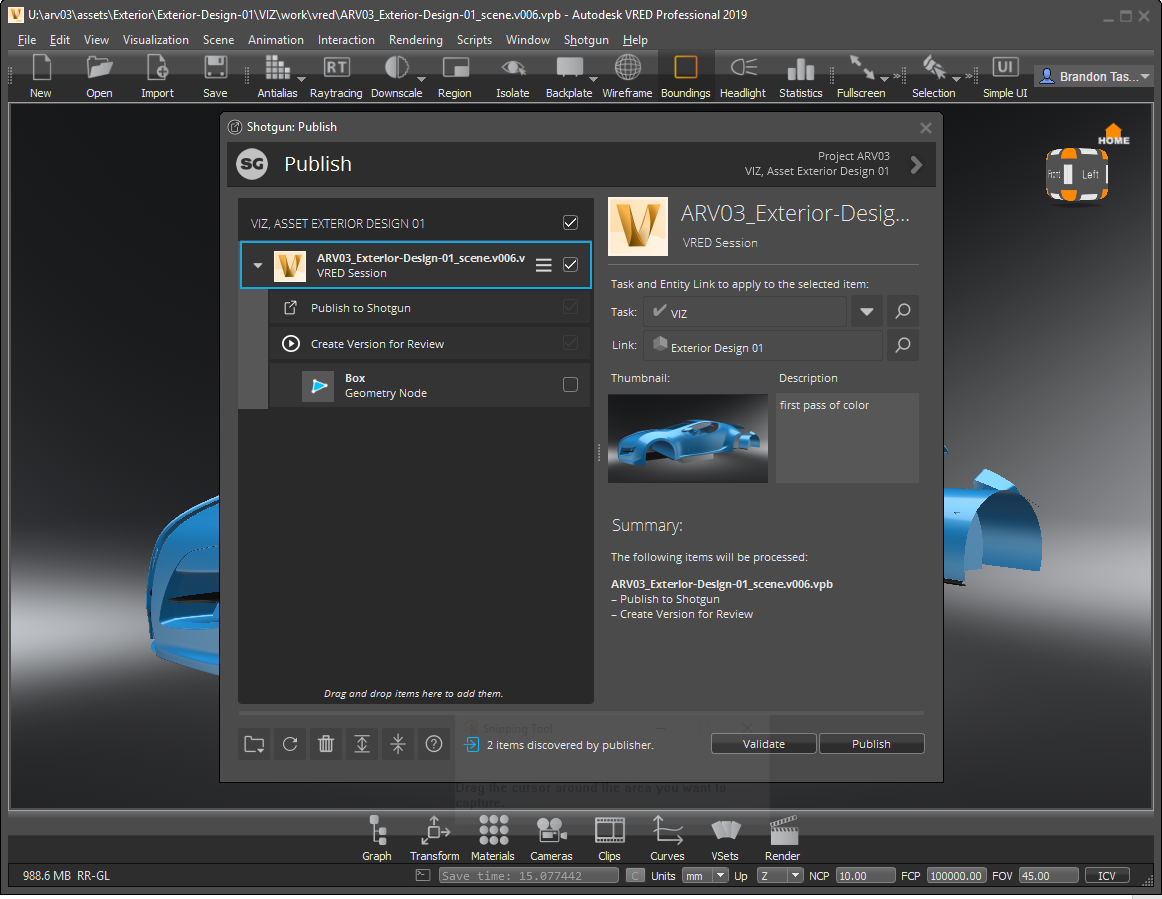The width and height of the screenshot is (1162, 899).
Task: Collapse the VRED Session tree item
Action: (x=257, y=265)
